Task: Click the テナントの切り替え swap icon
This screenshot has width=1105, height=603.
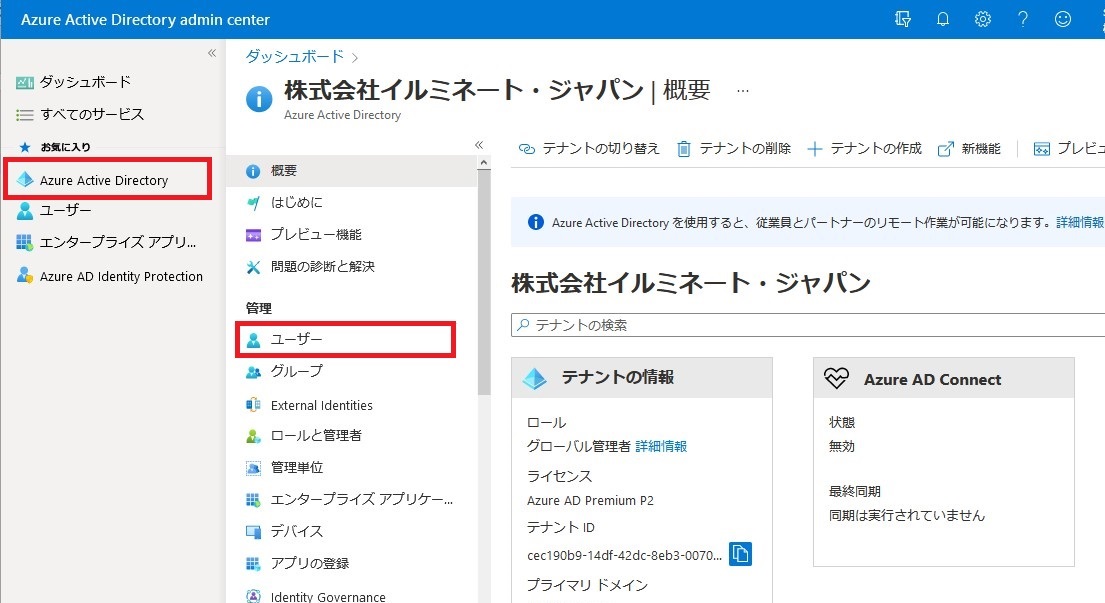Action: point(526,149)
